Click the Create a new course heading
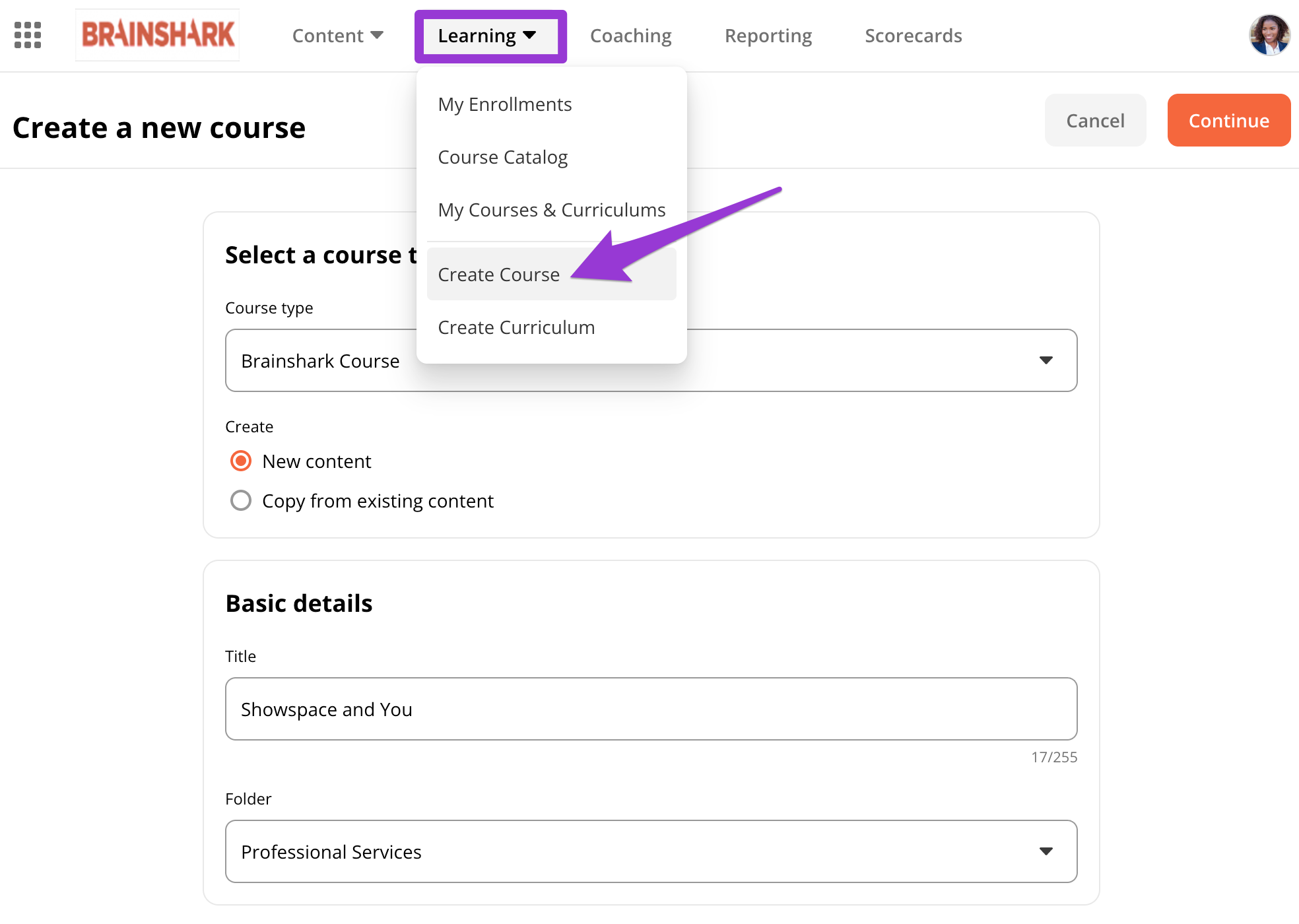This screenshot has height=924, width=1299. (x=159, y=127)
